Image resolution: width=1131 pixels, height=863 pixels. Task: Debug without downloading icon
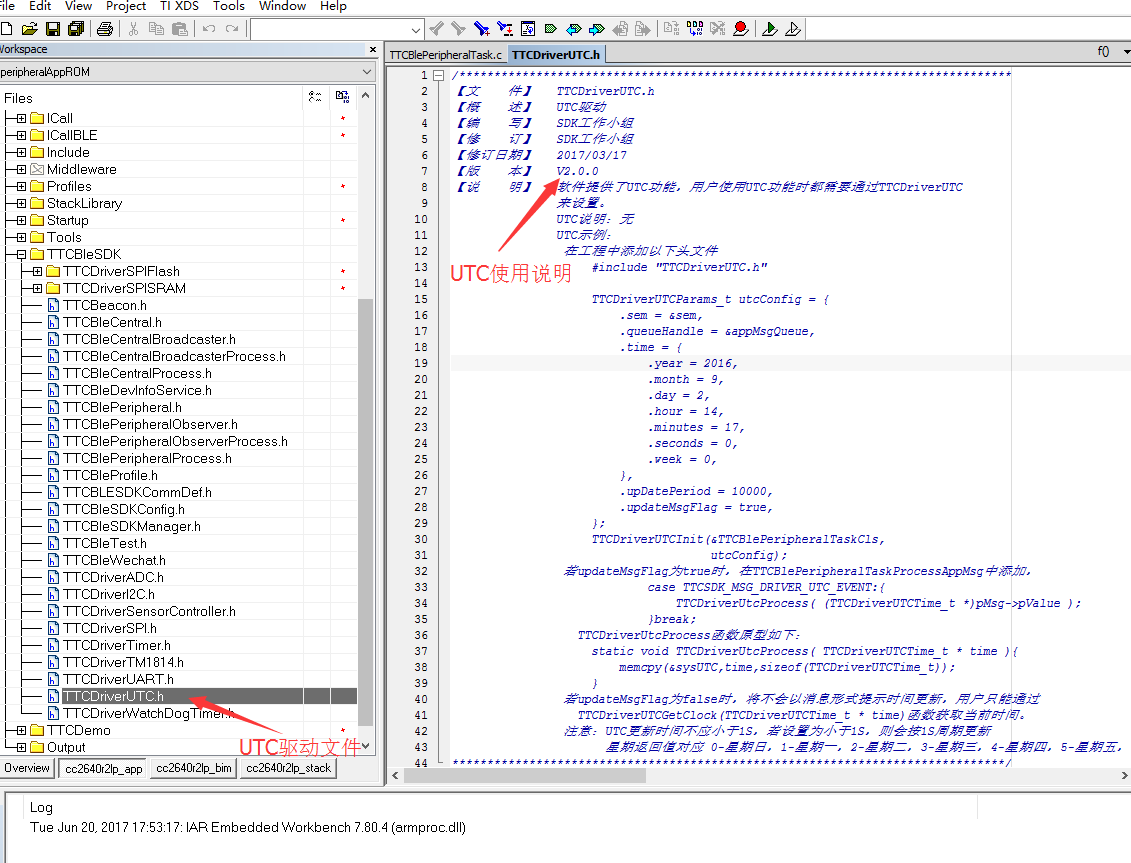tap(793, 29)
